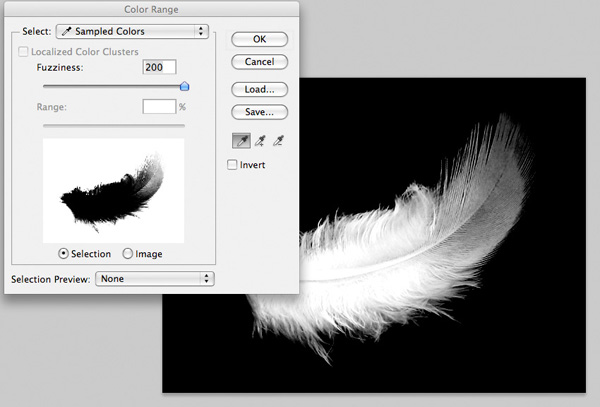Pick the Subtract from Sample eyedropper

coord(278,141)
